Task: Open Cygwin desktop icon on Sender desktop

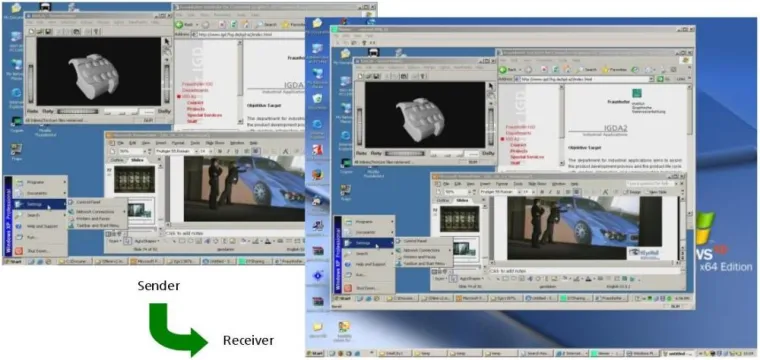Action: coord(16,123)
